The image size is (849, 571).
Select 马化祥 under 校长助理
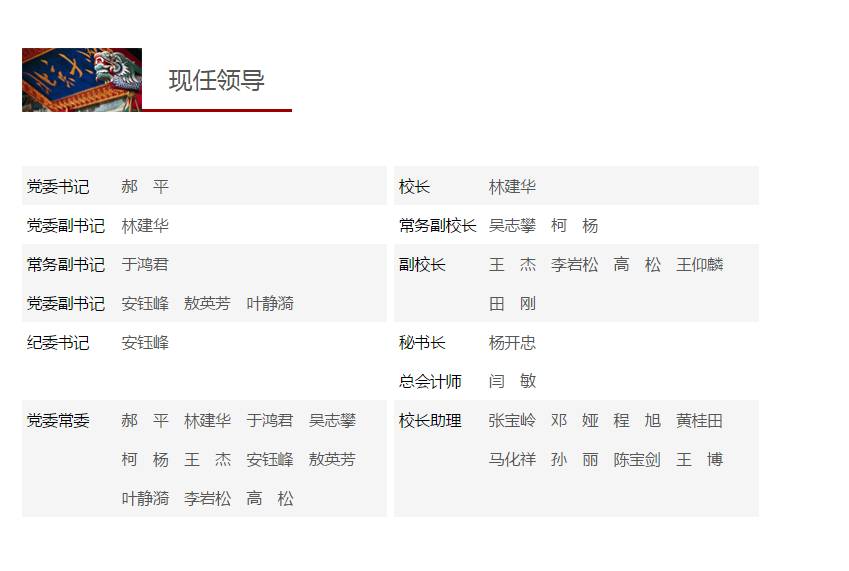(x=512, y=460)
